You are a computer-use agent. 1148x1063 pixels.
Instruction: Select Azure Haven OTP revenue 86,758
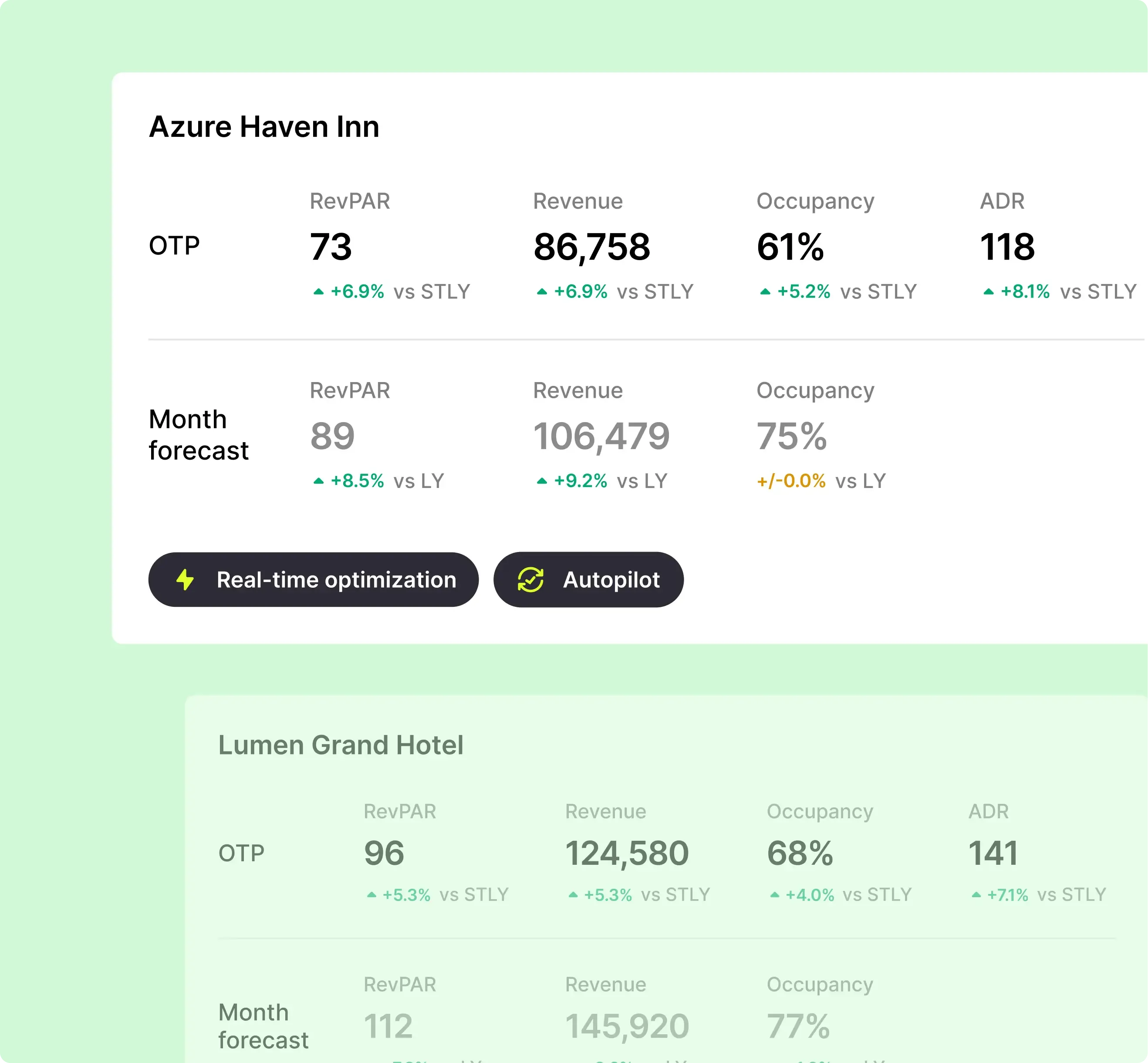click(x=592, y=248)
